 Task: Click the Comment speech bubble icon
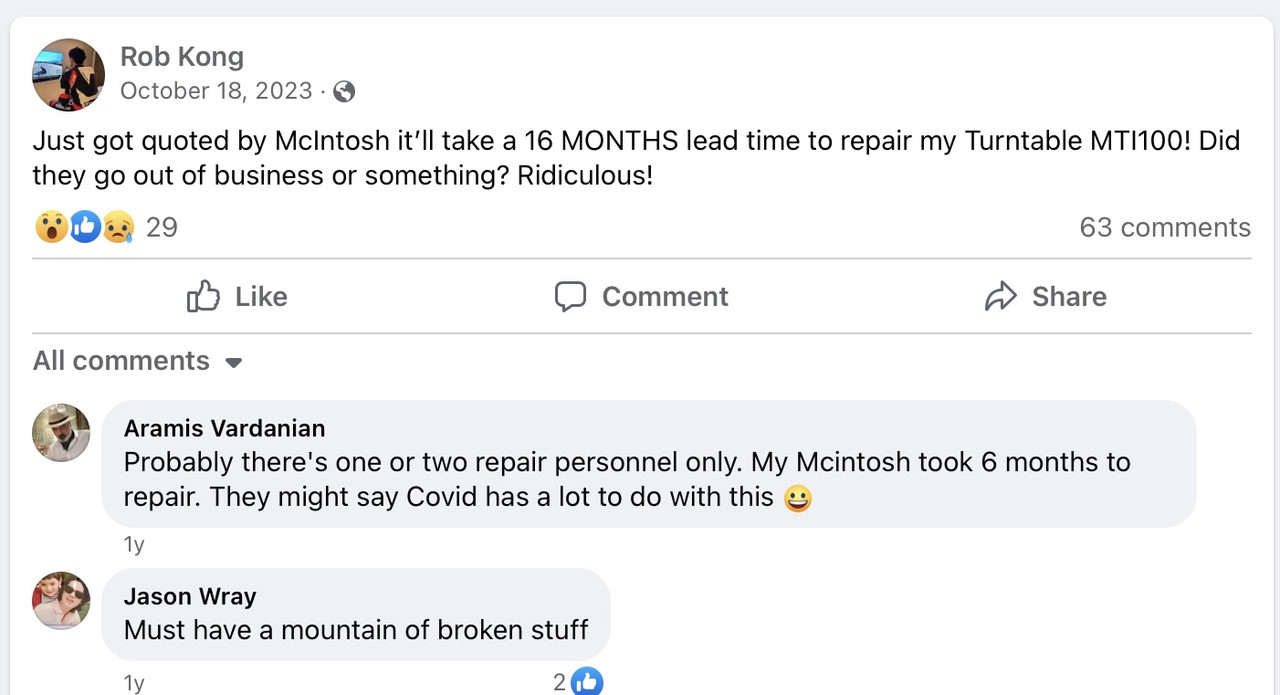pos(570,296)
